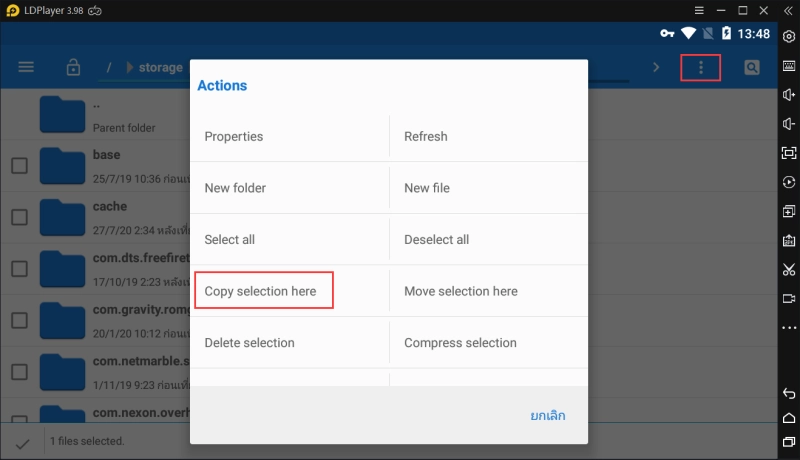Open the three-dot overflow menu

(701, 68)
